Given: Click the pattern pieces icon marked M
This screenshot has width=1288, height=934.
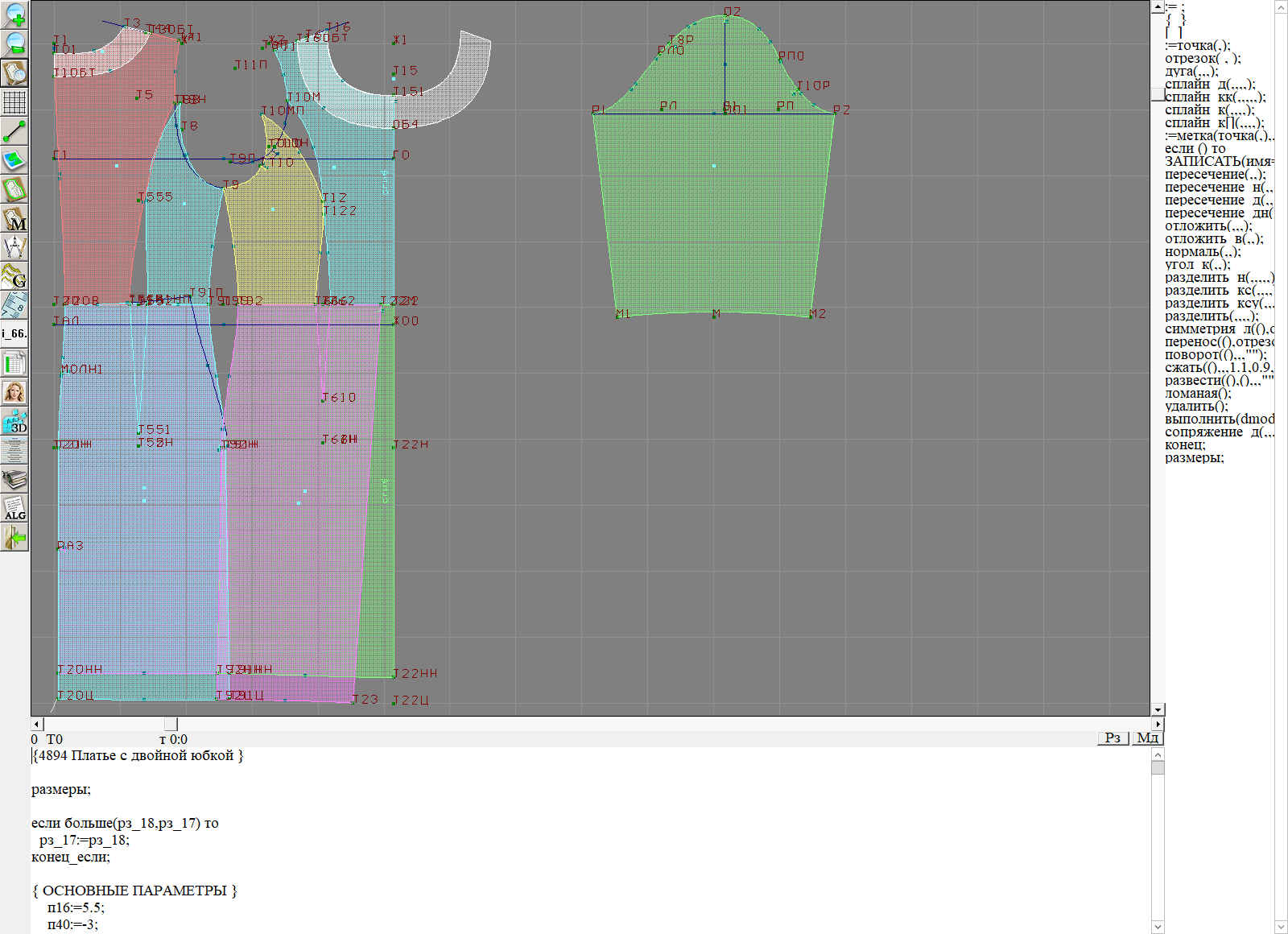Looking at the screenshot, I should tap(14, 218).
